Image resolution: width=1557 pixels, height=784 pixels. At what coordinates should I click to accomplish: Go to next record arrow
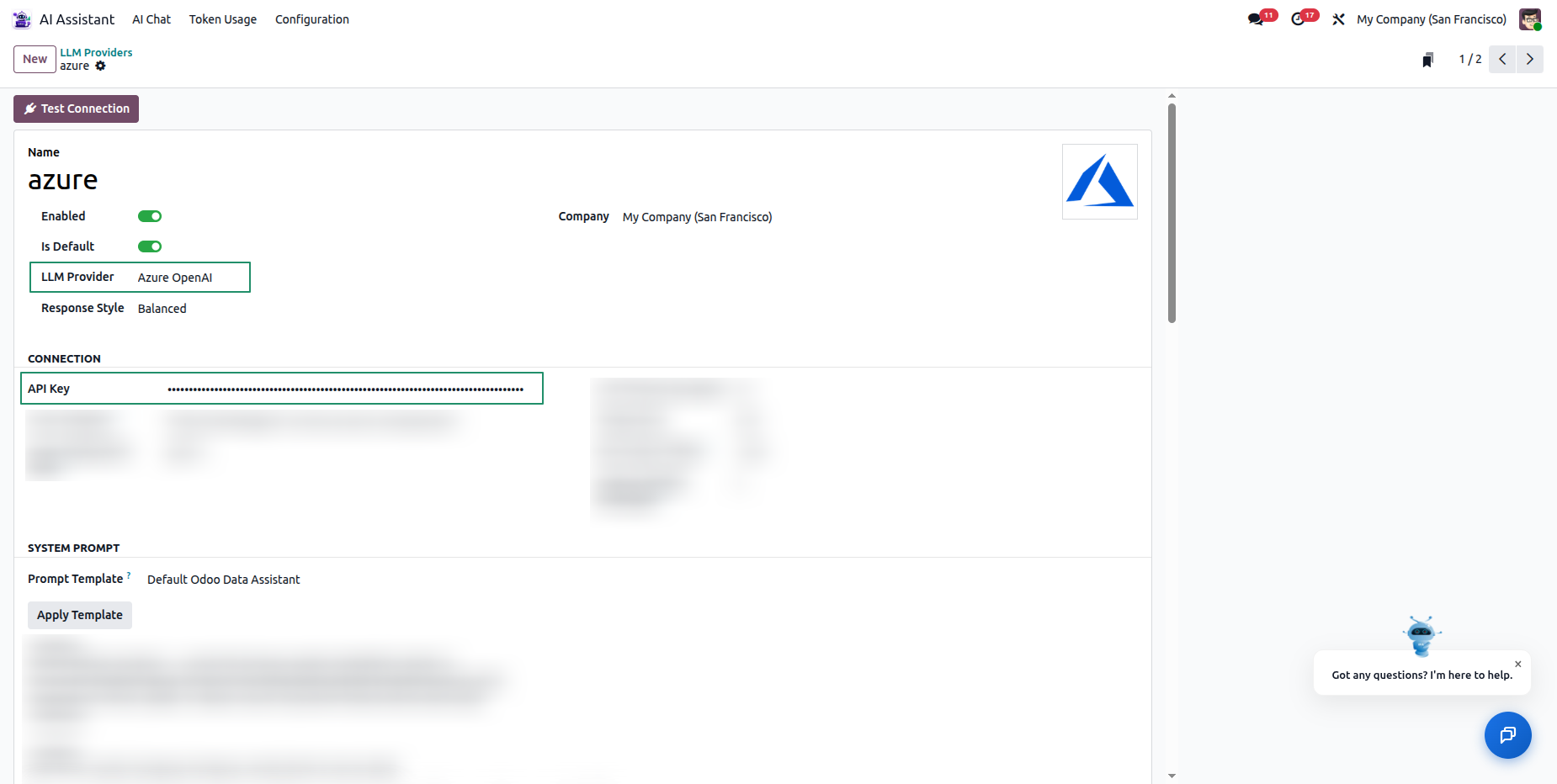pos(1530,59)
